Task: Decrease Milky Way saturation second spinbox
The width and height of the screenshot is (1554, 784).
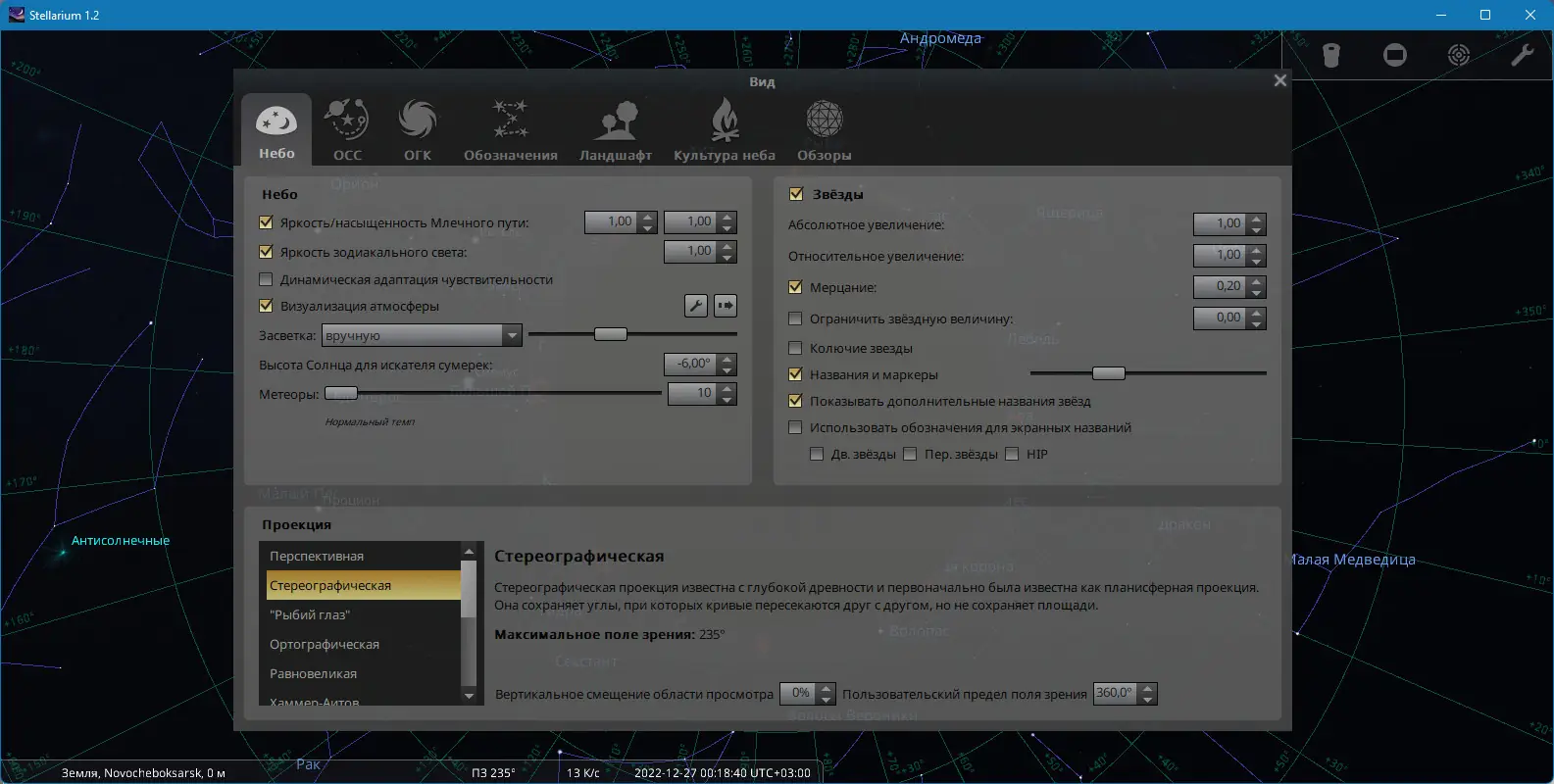Action: [x=727, y=228]
